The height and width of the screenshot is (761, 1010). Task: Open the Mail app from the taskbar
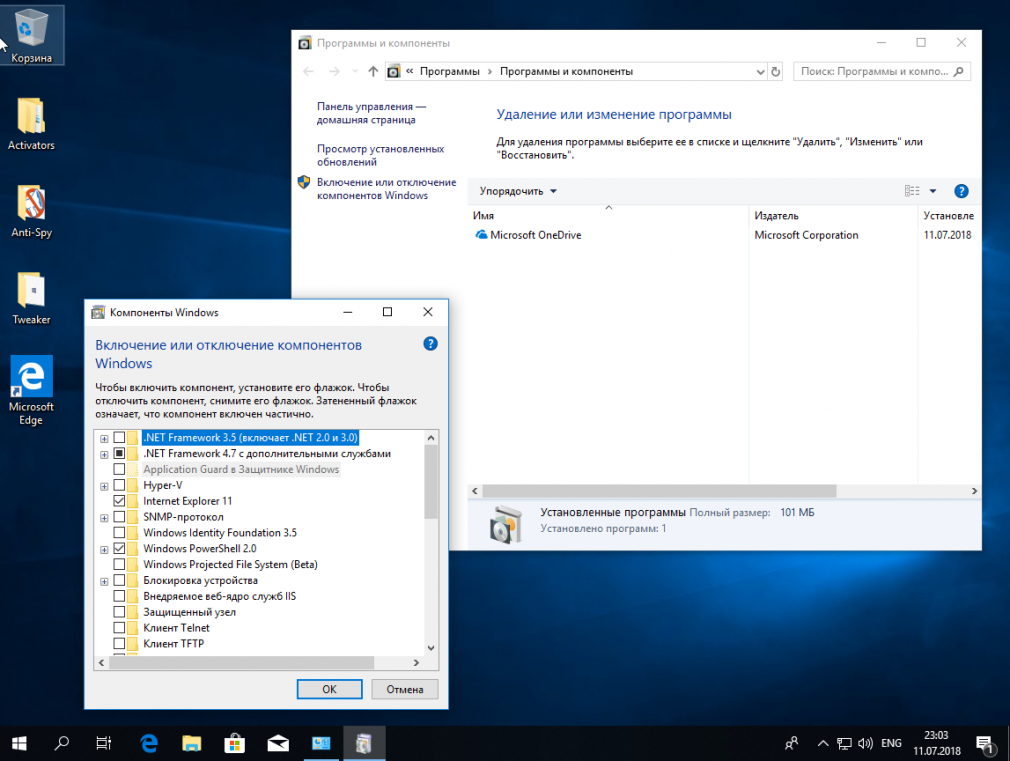(278, 744)
